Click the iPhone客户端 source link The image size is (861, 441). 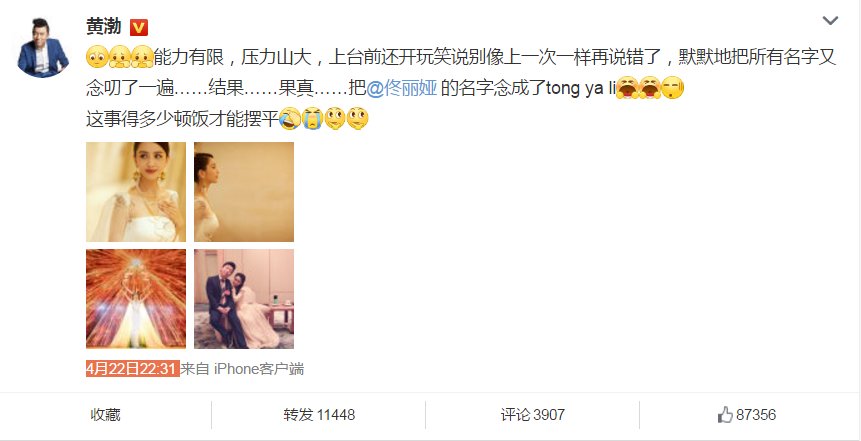tap(259, 369)
